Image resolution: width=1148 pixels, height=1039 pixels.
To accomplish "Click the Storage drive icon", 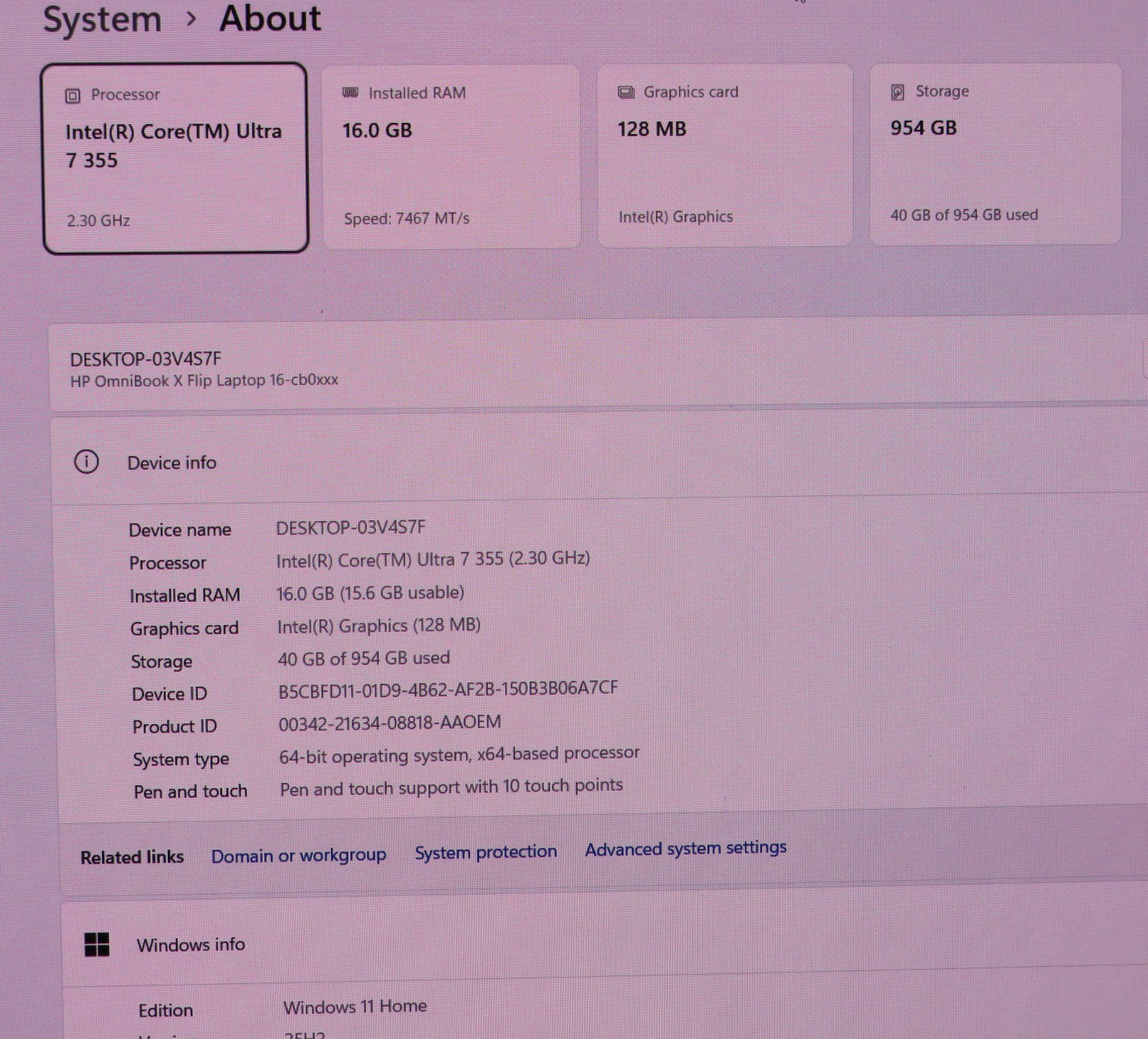I will click(898, 92).
